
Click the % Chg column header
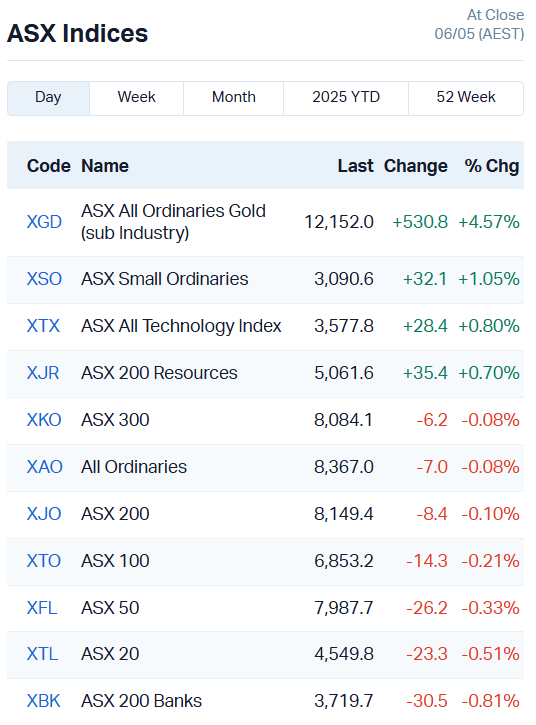[x=492, y=166]
